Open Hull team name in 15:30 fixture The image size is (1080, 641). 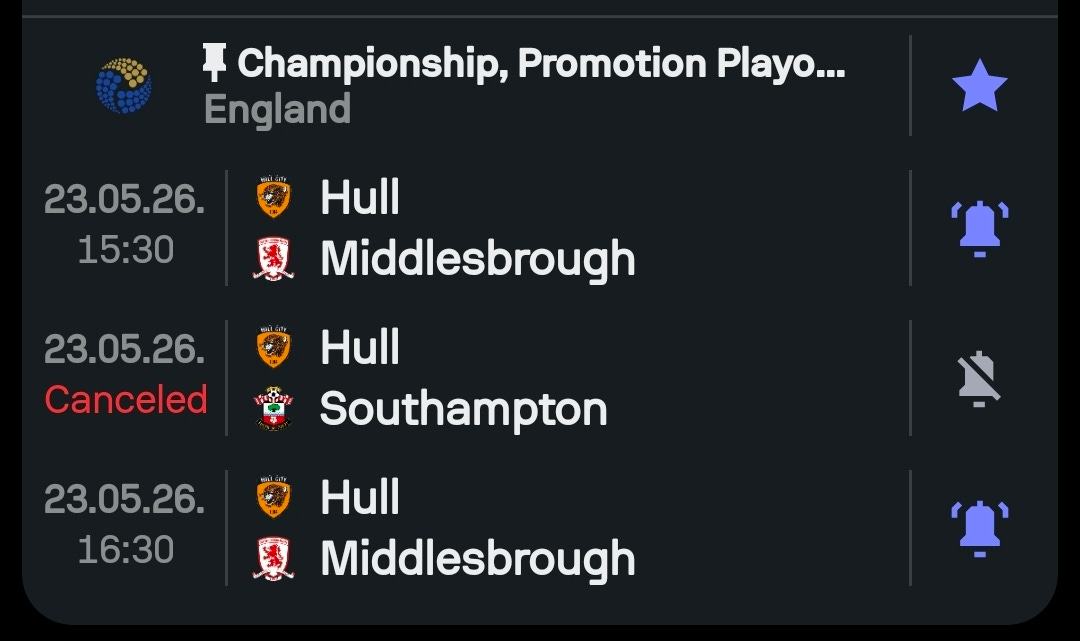[x=360, y=197]
